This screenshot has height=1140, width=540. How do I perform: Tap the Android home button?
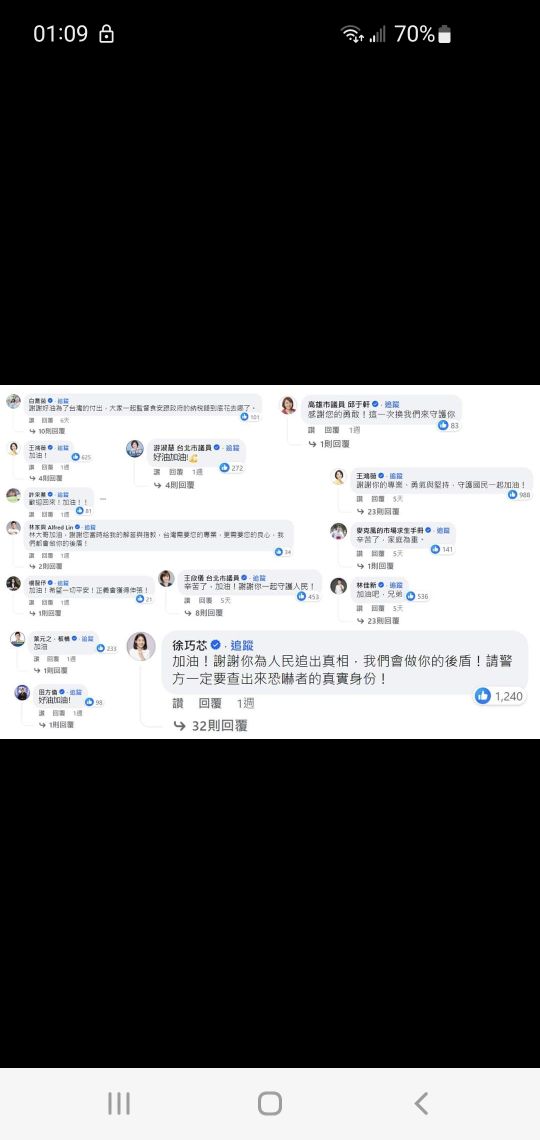pyautogui.click(x=270, y=1103)
